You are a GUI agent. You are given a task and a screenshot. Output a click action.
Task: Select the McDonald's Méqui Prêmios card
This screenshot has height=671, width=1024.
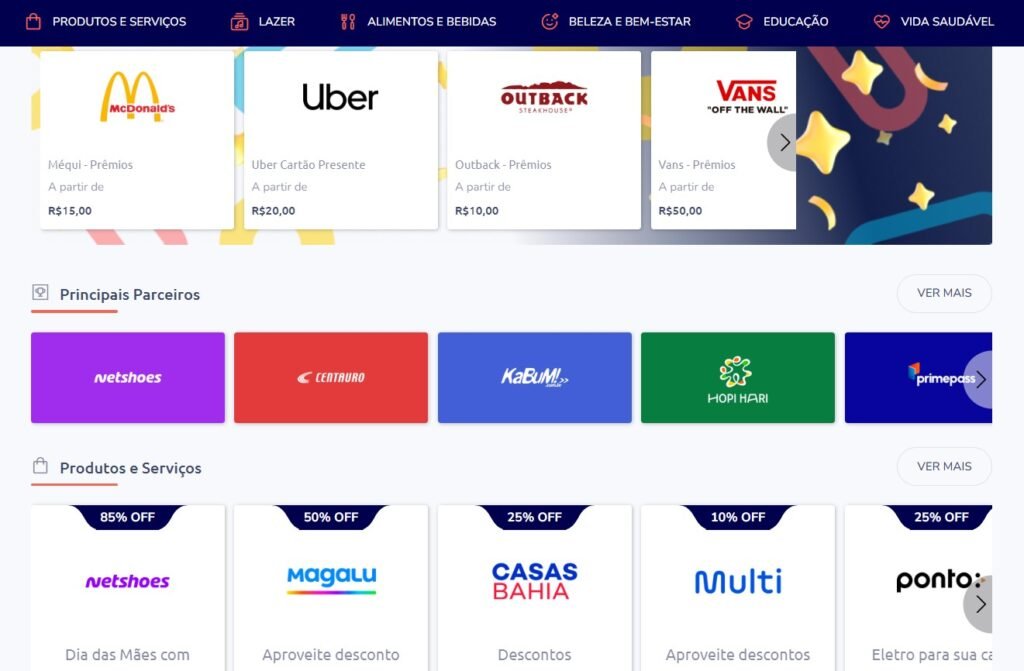coord(137,140)
